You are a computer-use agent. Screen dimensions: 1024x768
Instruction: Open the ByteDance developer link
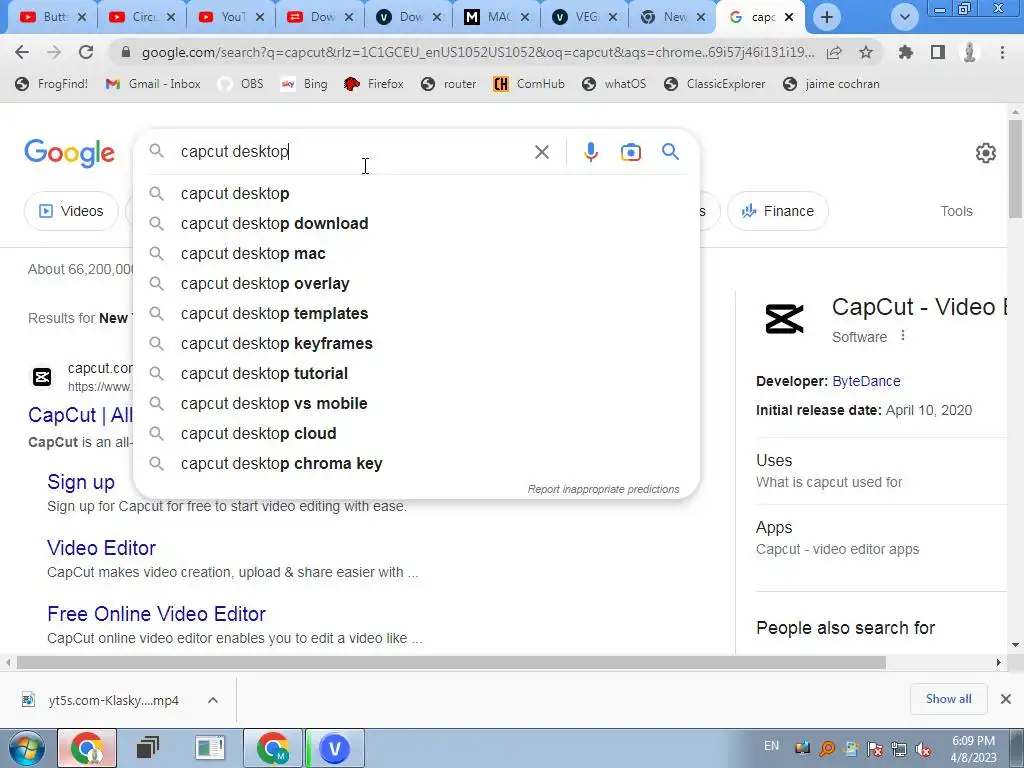(x=866, y=381)
